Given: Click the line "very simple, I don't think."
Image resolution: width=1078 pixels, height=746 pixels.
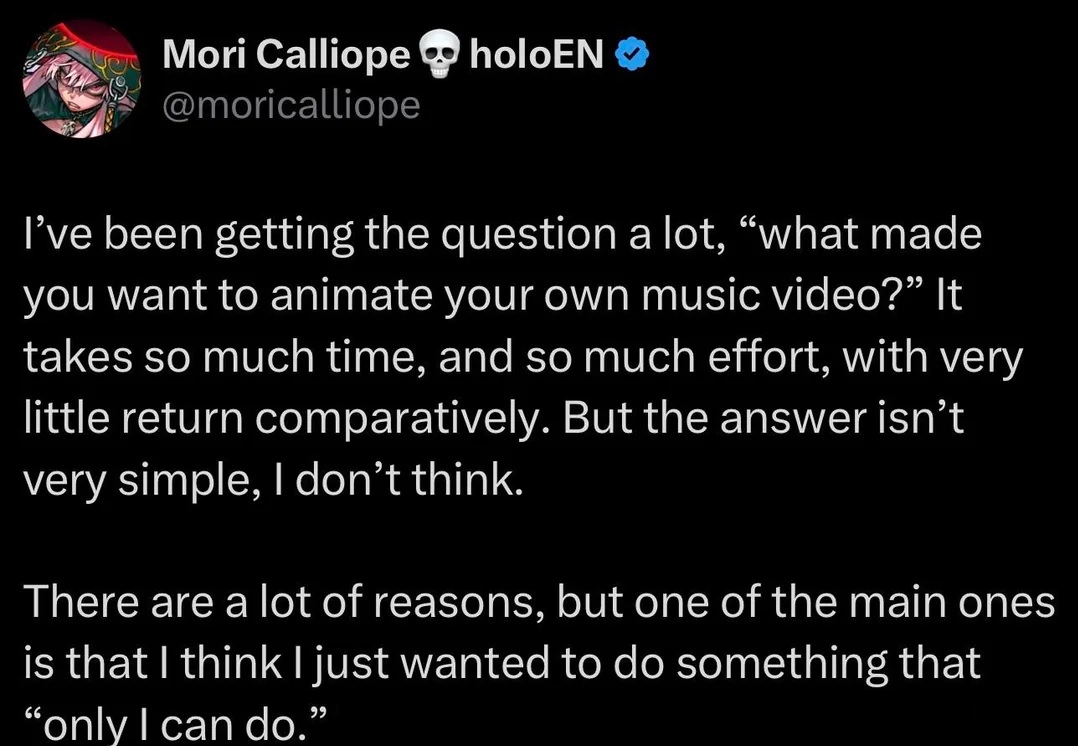Looking at the screenshot, I should (x=274, y=480).
